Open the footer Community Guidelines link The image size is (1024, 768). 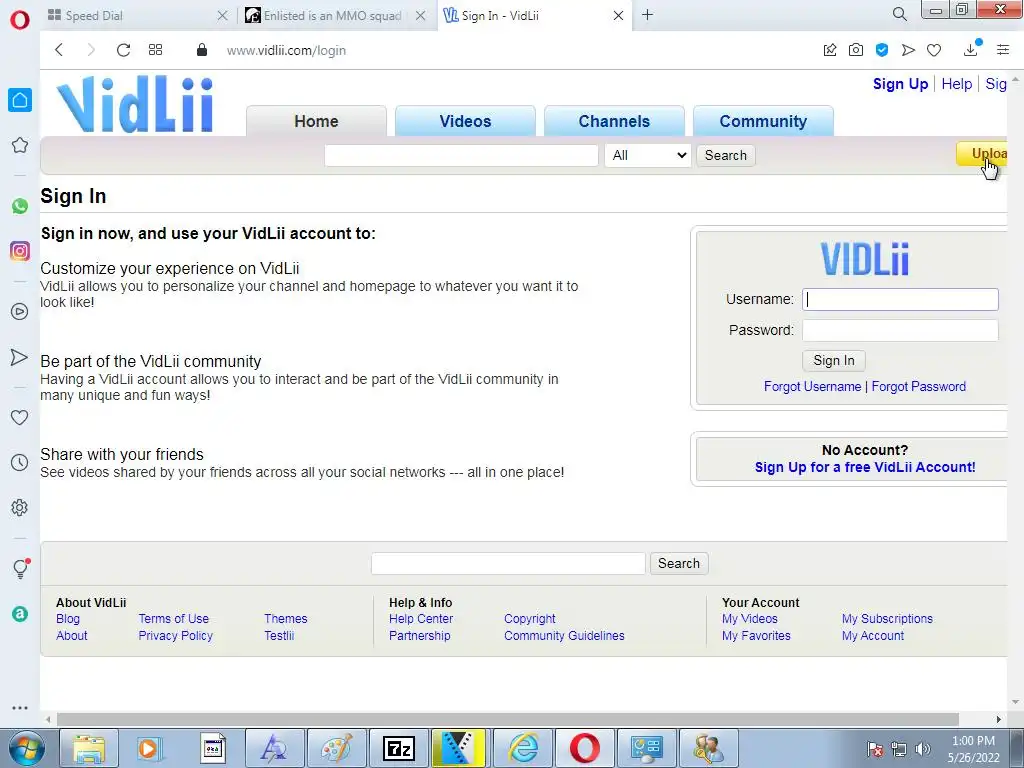coord(564,635)
